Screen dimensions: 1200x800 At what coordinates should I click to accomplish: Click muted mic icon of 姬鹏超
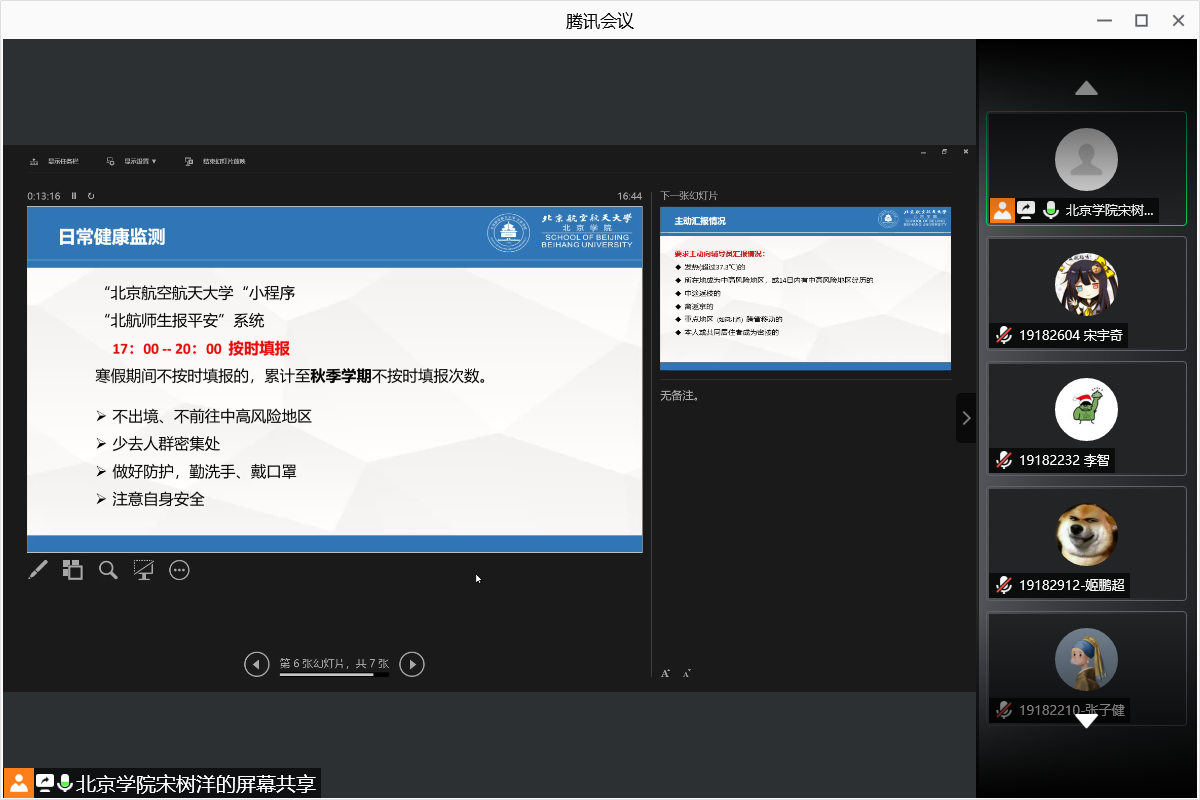click(1004, 586)
